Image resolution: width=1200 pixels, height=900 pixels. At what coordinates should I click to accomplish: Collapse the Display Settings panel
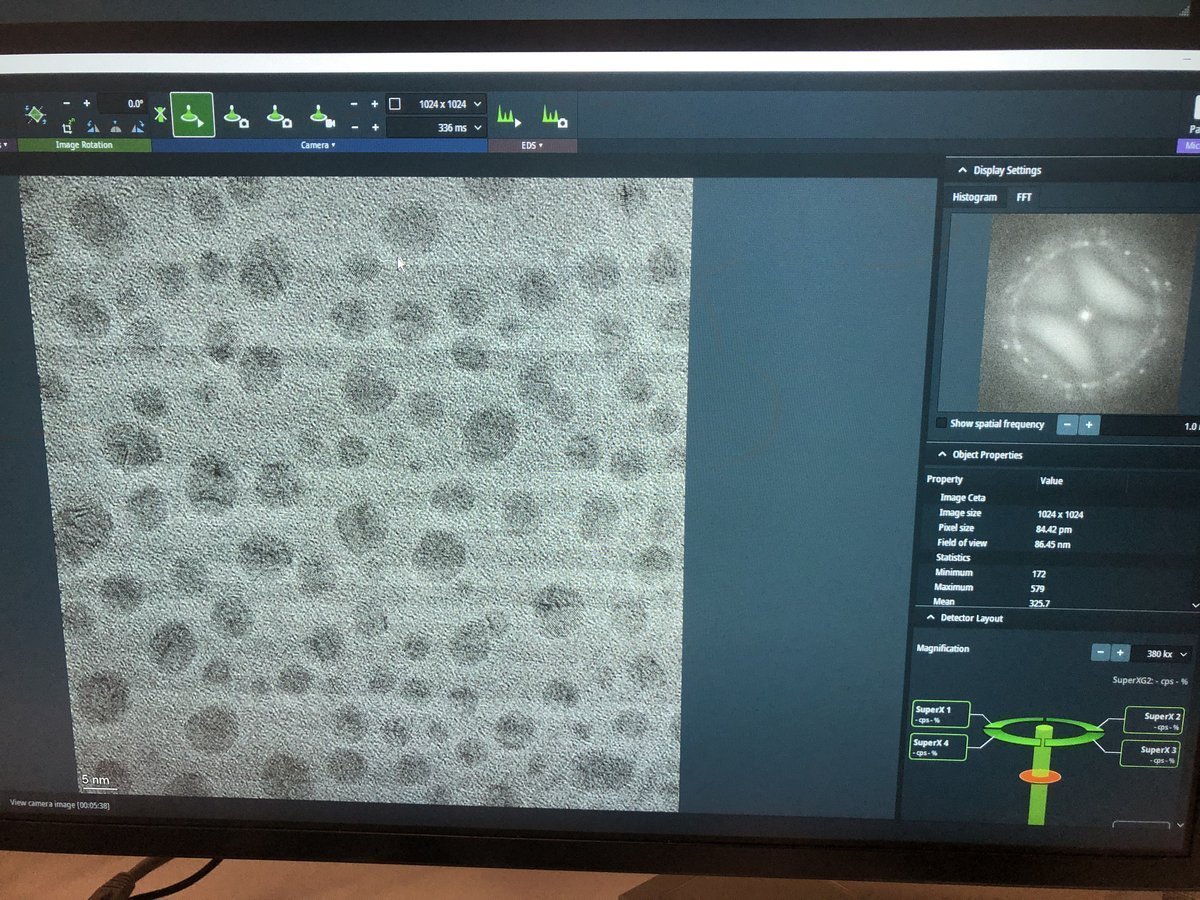(x=962, y=170)
